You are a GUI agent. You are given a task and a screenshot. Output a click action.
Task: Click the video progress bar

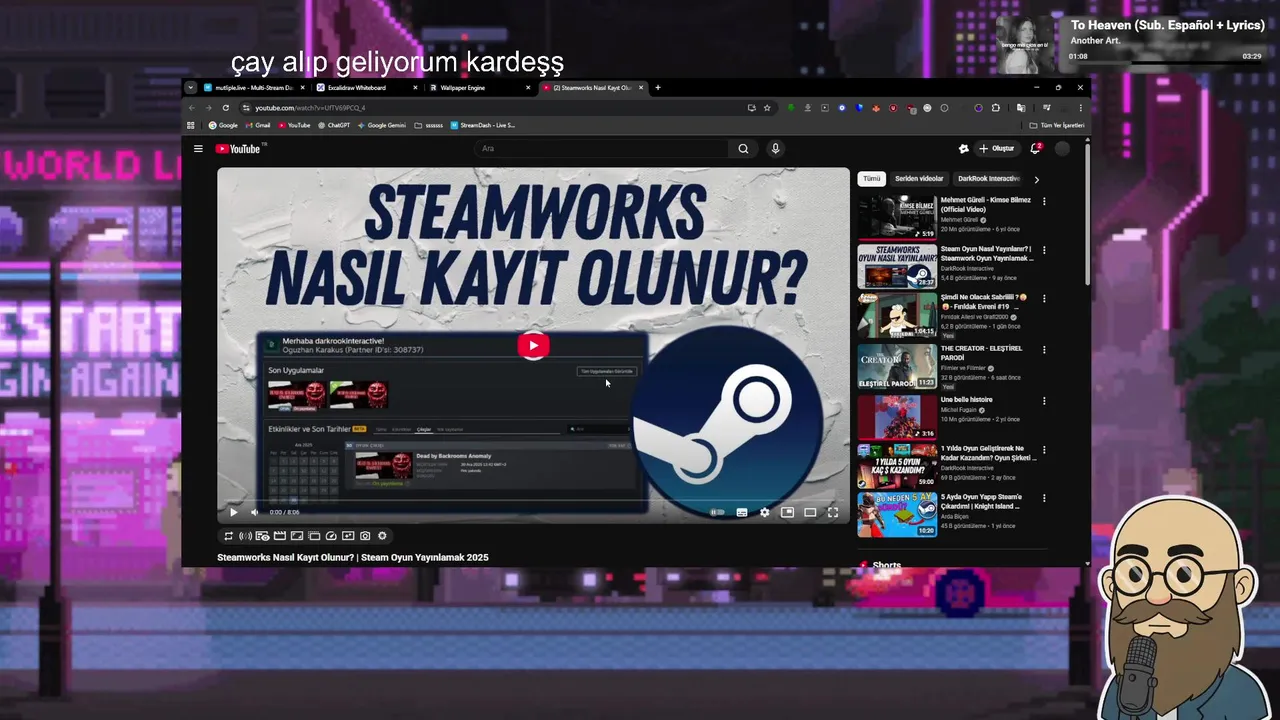click(x=533, y=500)
